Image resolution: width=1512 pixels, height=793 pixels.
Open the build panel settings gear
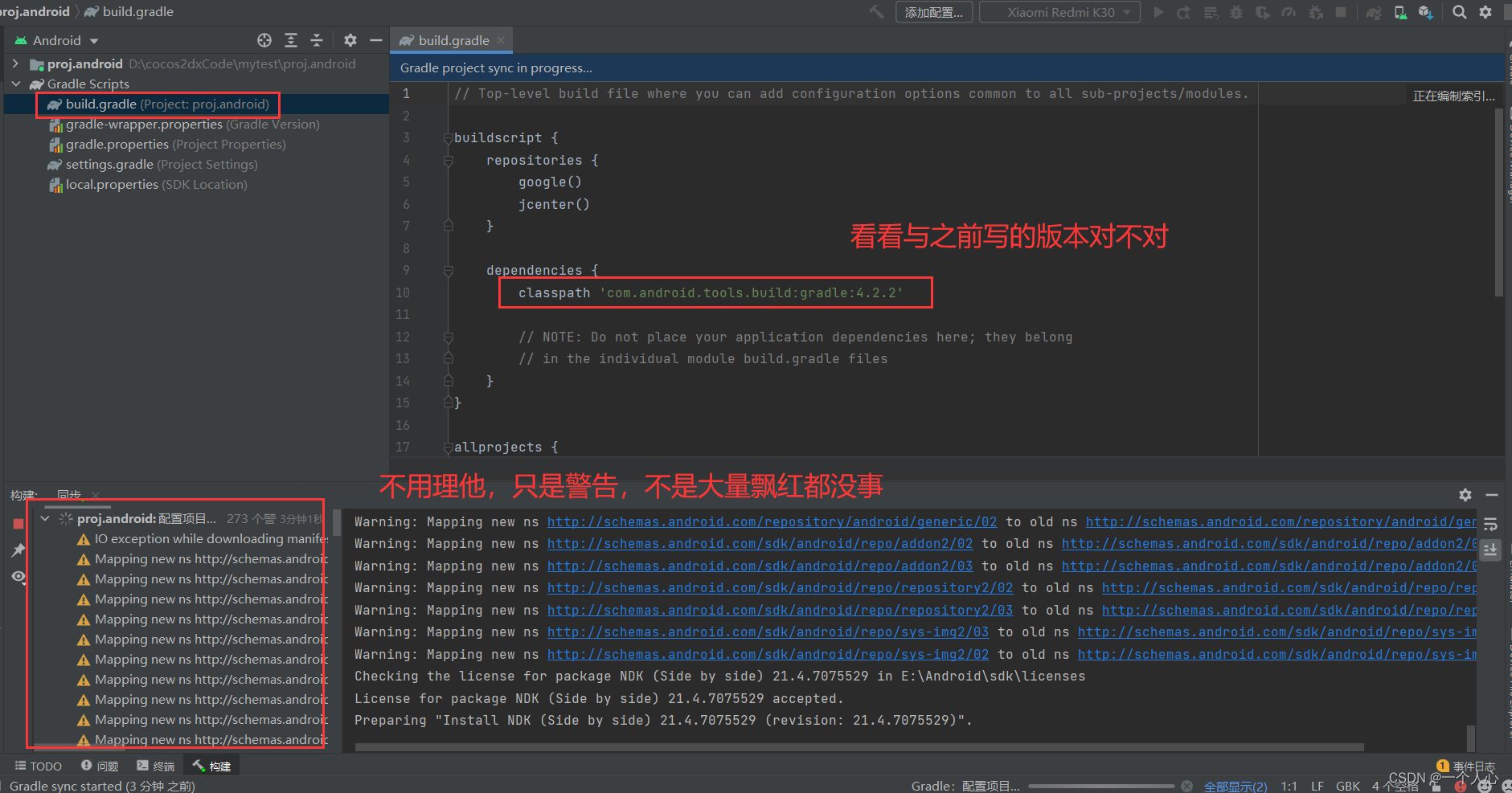[x=1465, y=495]
